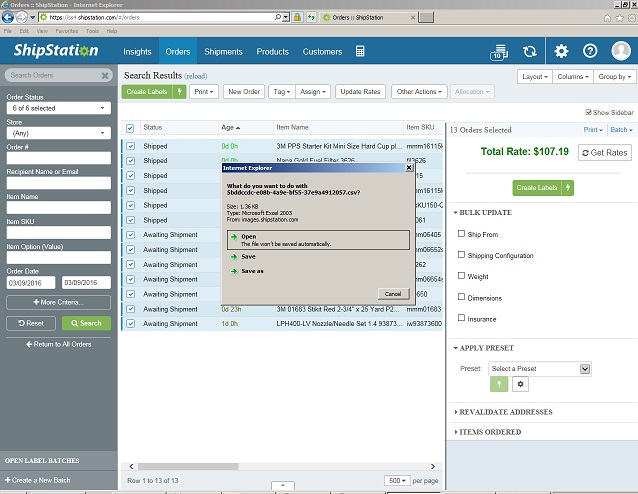Click the Item SKU filter field
The height and width of the screenshot is (494, 638).
click(x=59, y=232)
